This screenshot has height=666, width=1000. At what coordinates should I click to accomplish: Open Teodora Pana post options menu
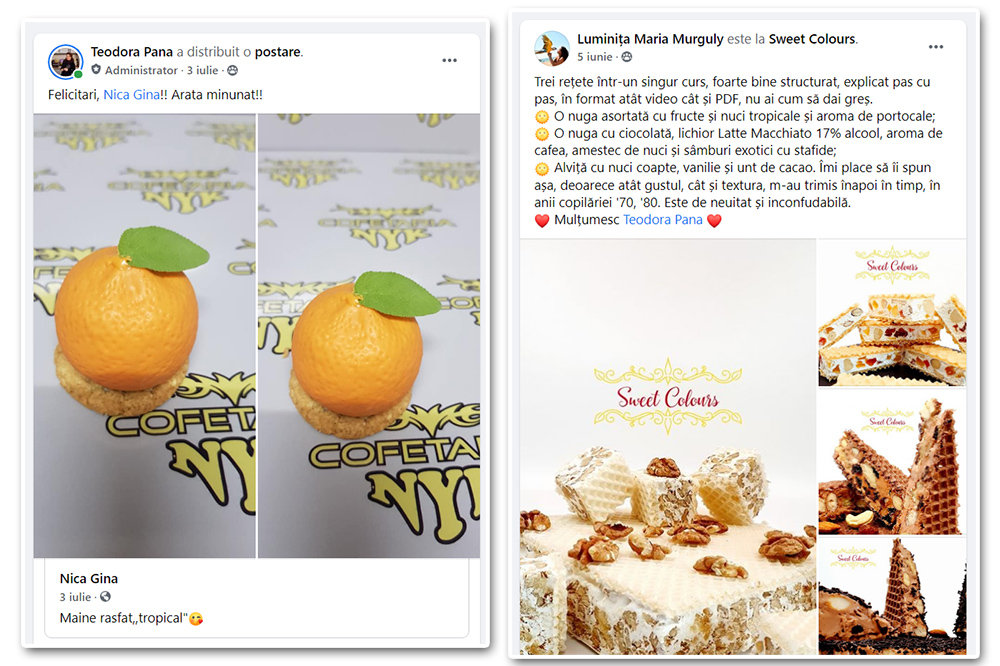coord(450,60)
